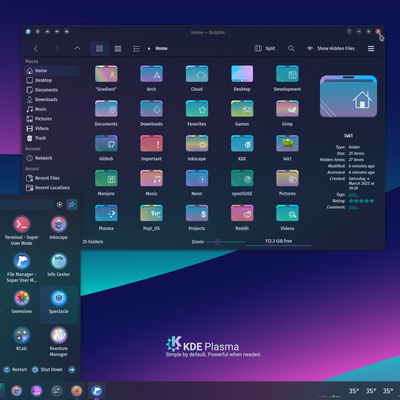Set rating using the fifth star

pos(372,201)
